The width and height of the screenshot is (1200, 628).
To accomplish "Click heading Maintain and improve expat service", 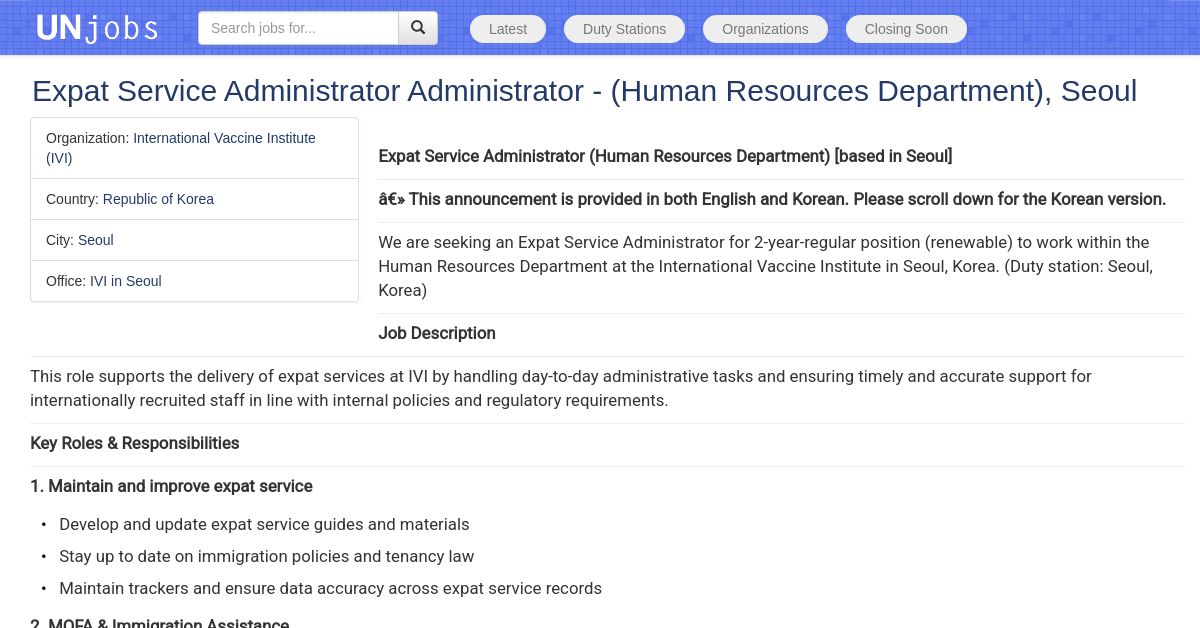I will pos(171,486).
